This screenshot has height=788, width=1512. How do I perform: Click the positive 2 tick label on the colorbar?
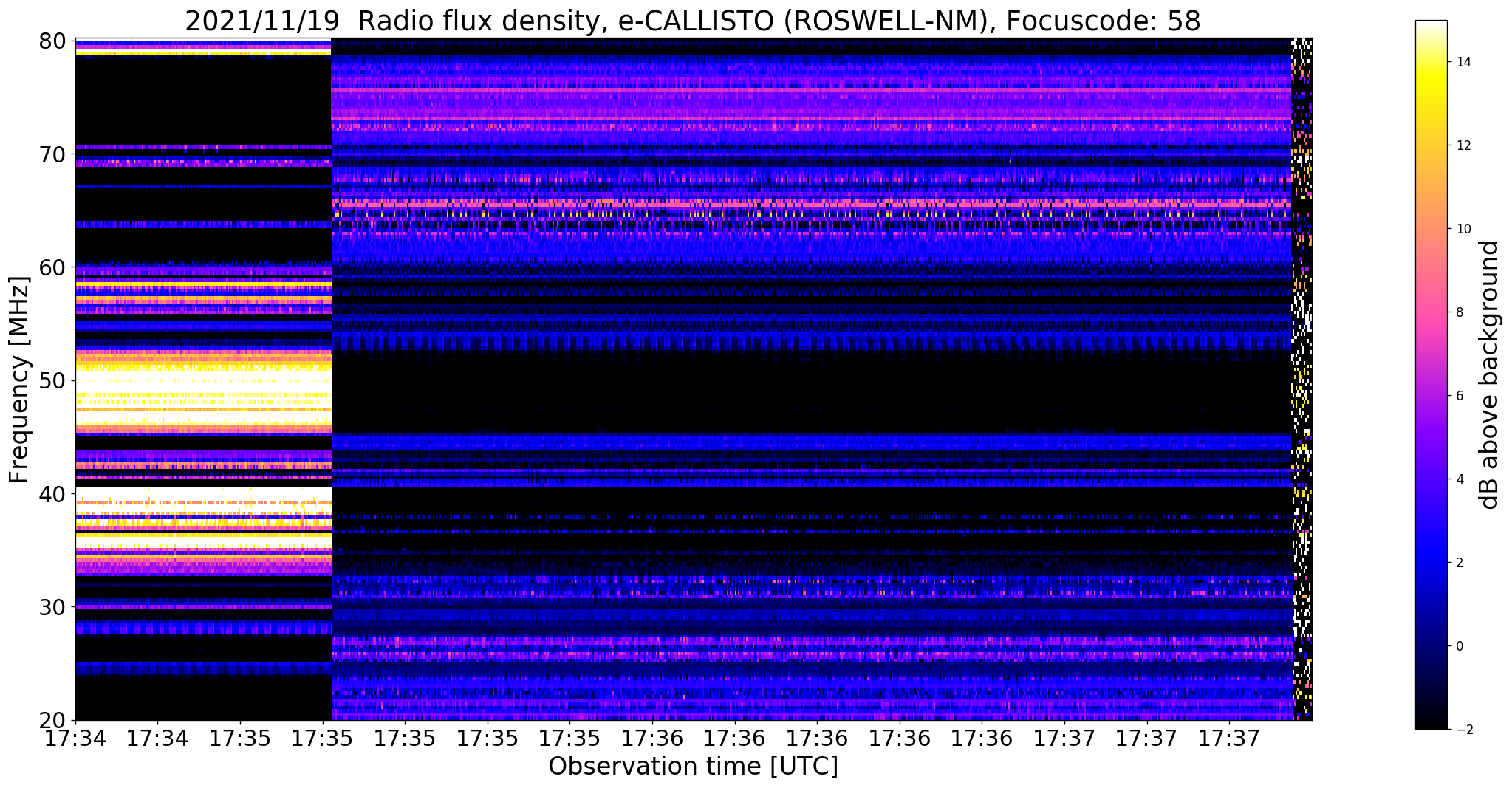tap(1459, 563)
